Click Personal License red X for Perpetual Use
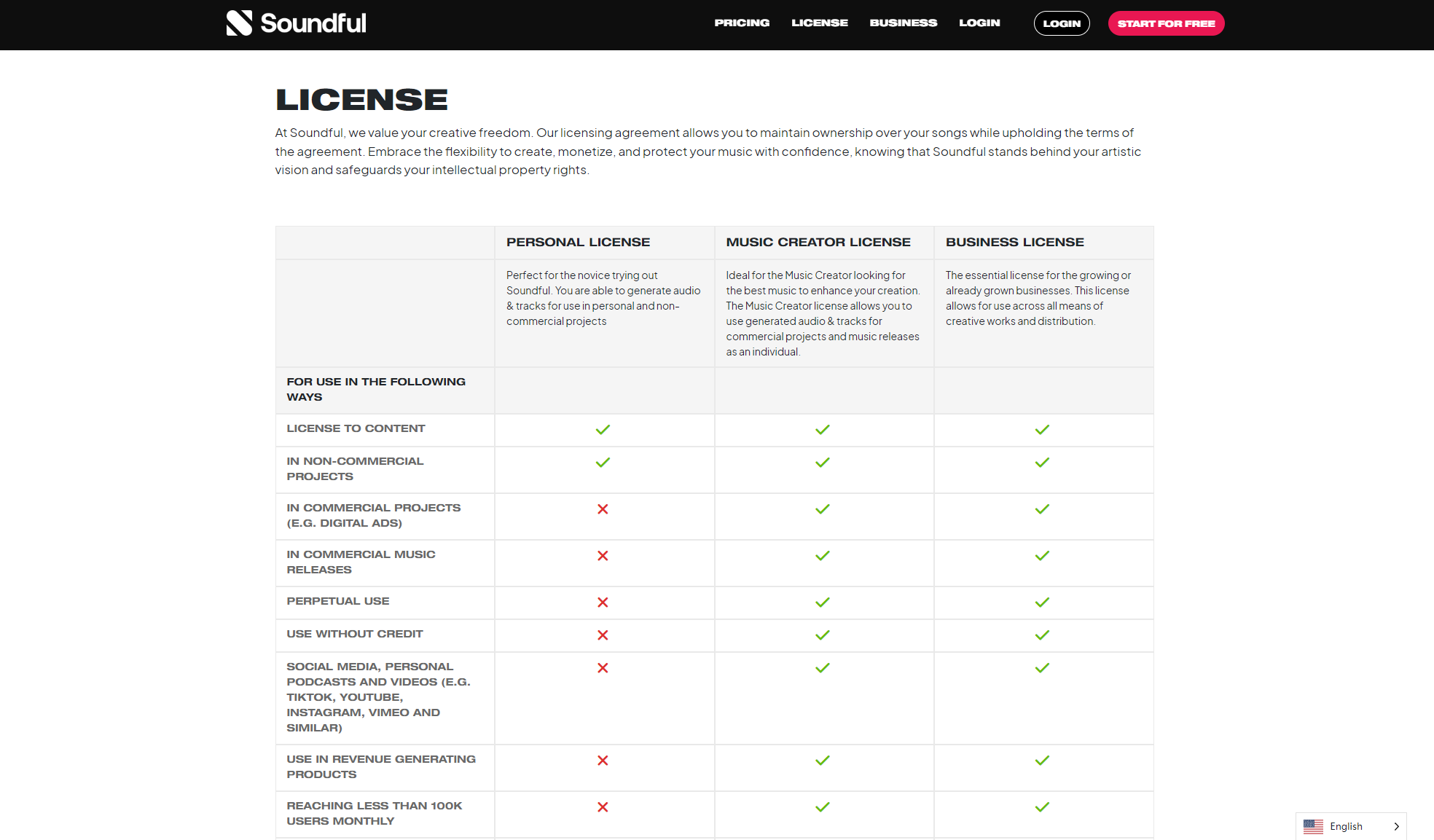This screenshot has width=1434, height=840. 603,602
